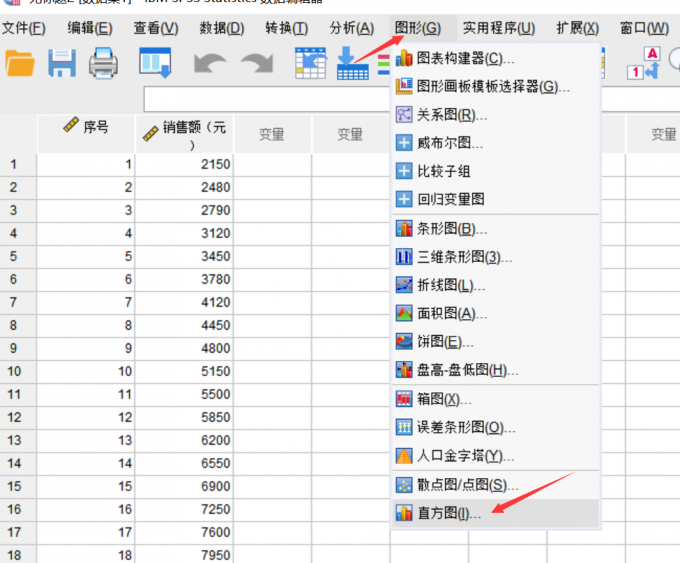
Task: Choose 3-D Bar chart (三维条形图) item
Action: tap(496, 257)
